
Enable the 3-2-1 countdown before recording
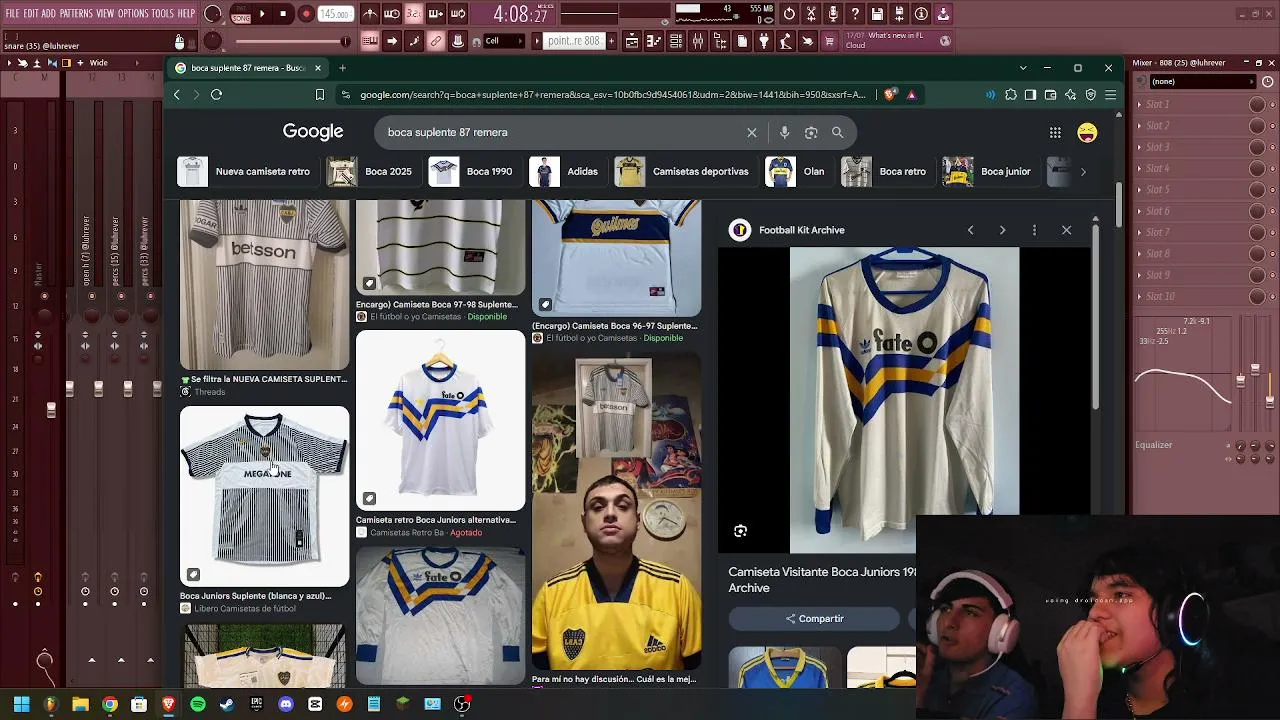414,14
